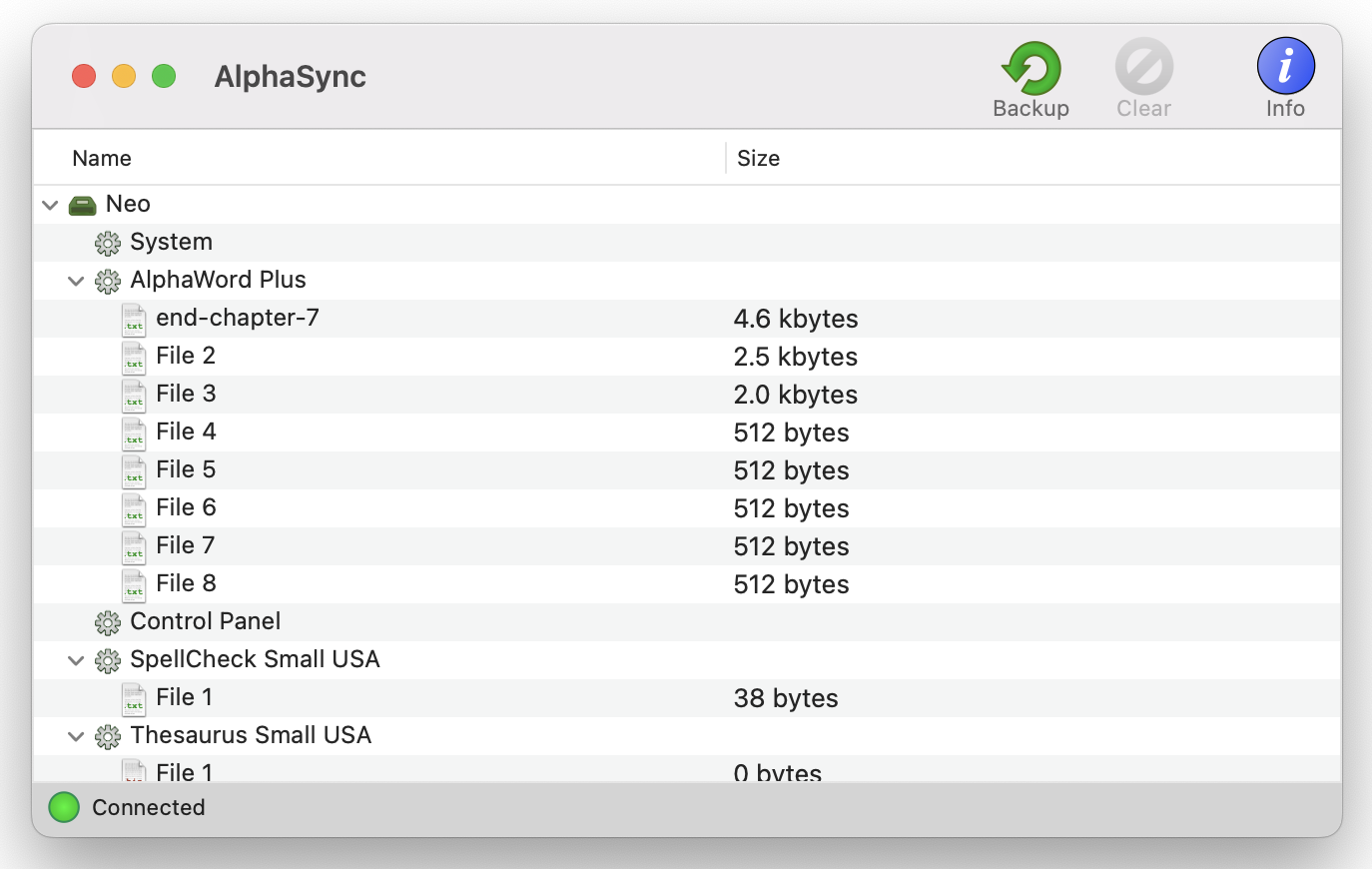Select the end-chapter-7 file name
The image size is (1372, 869).
[238, 318]
